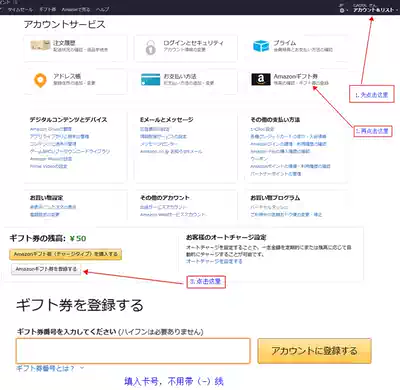Open アプリライブラリと端末の管理 link

point(59,136)
